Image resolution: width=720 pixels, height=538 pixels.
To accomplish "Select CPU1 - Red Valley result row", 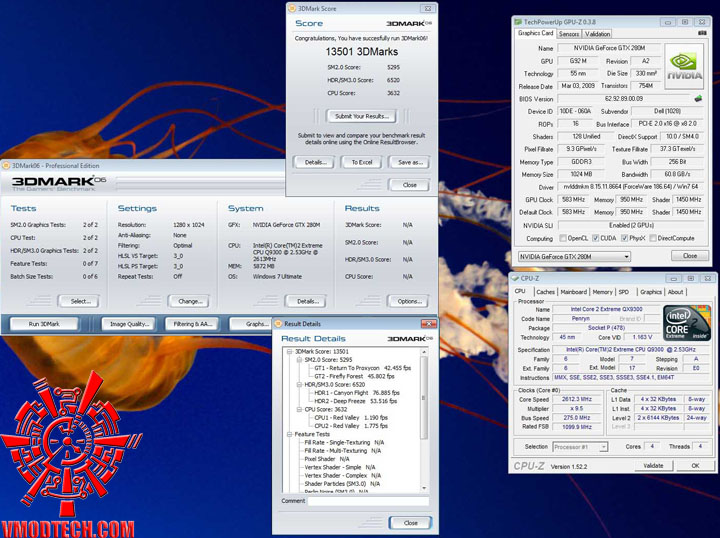I will point(351,418).
